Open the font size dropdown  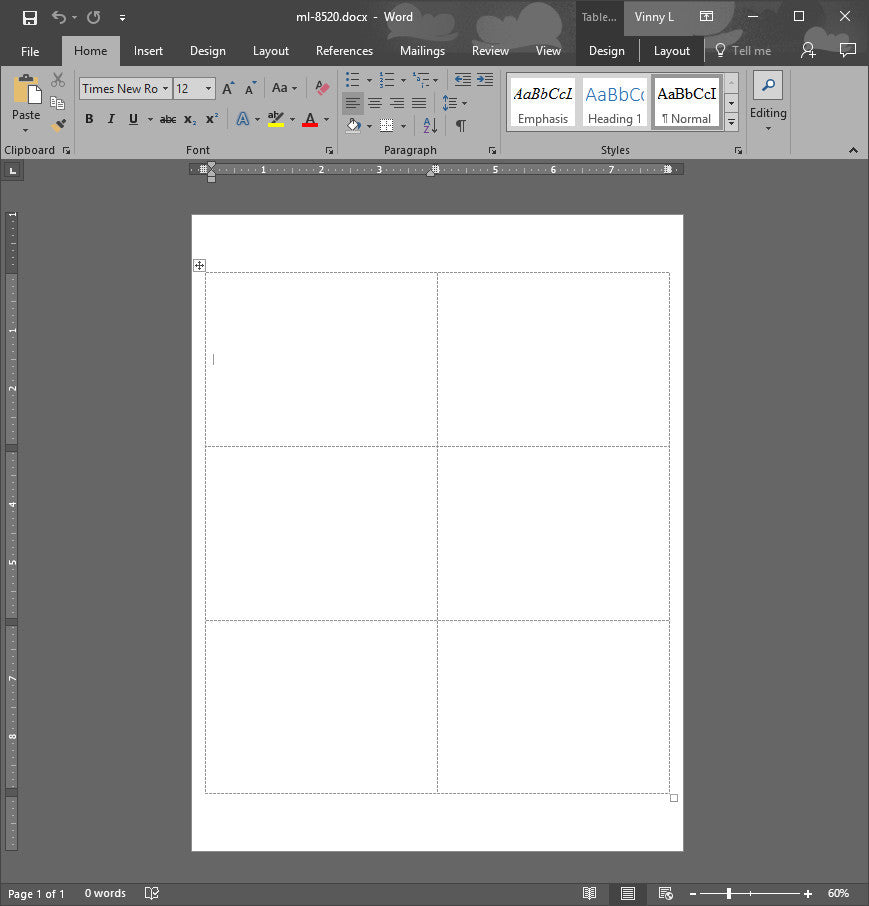(208, 88)
